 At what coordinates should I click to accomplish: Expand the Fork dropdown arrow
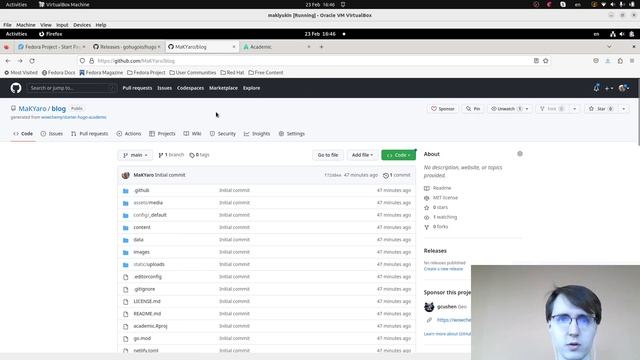click(x=574, y=109)
